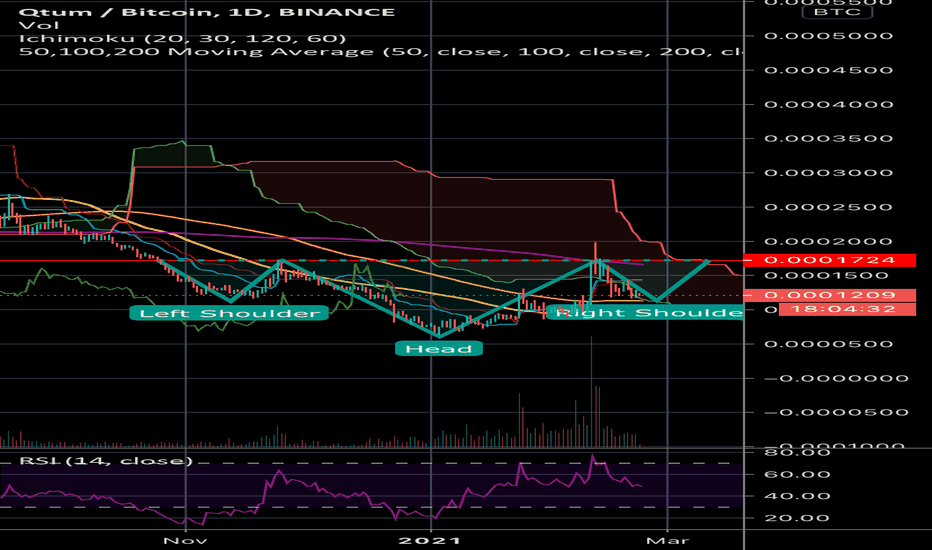Screen dimensions: 932x550
Task: Select the Left Shoulder annotation label
Action: coord(229,313)
